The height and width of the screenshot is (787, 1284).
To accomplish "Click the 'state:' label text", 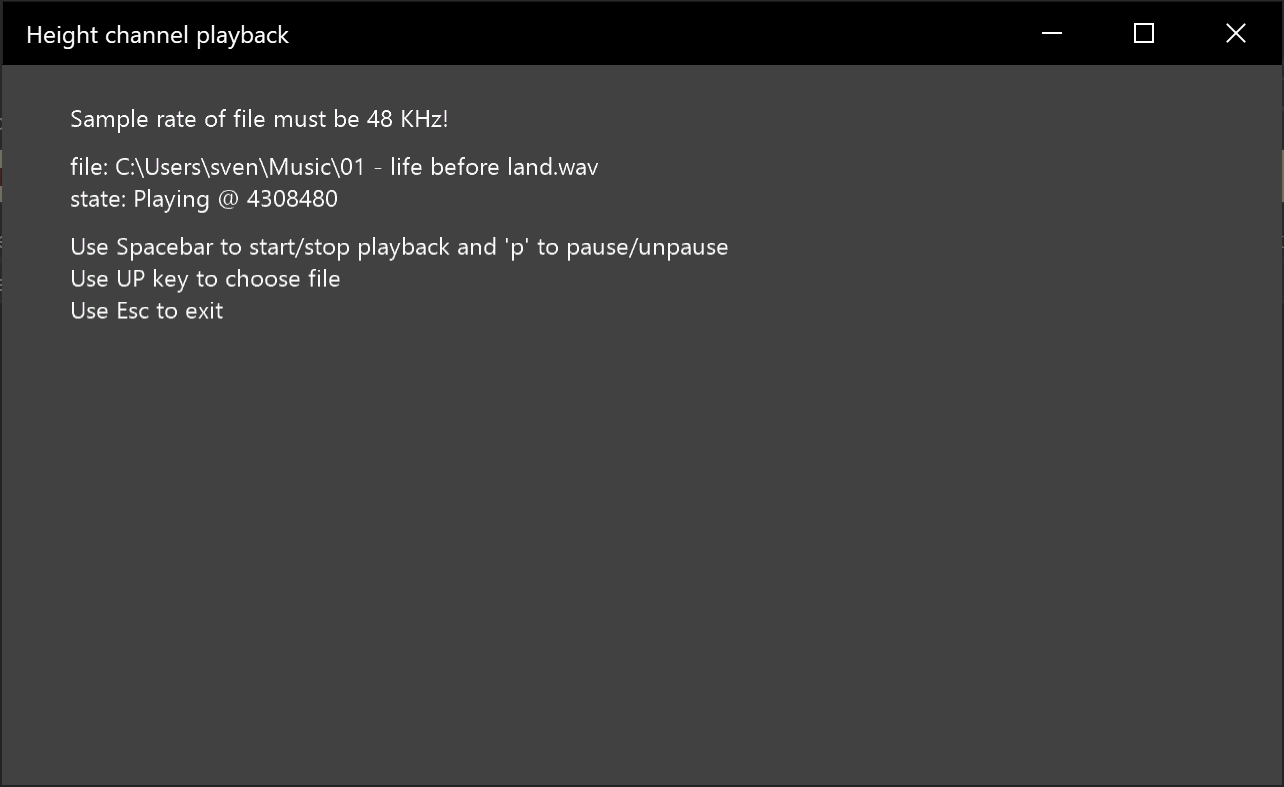I will point(98,199).
